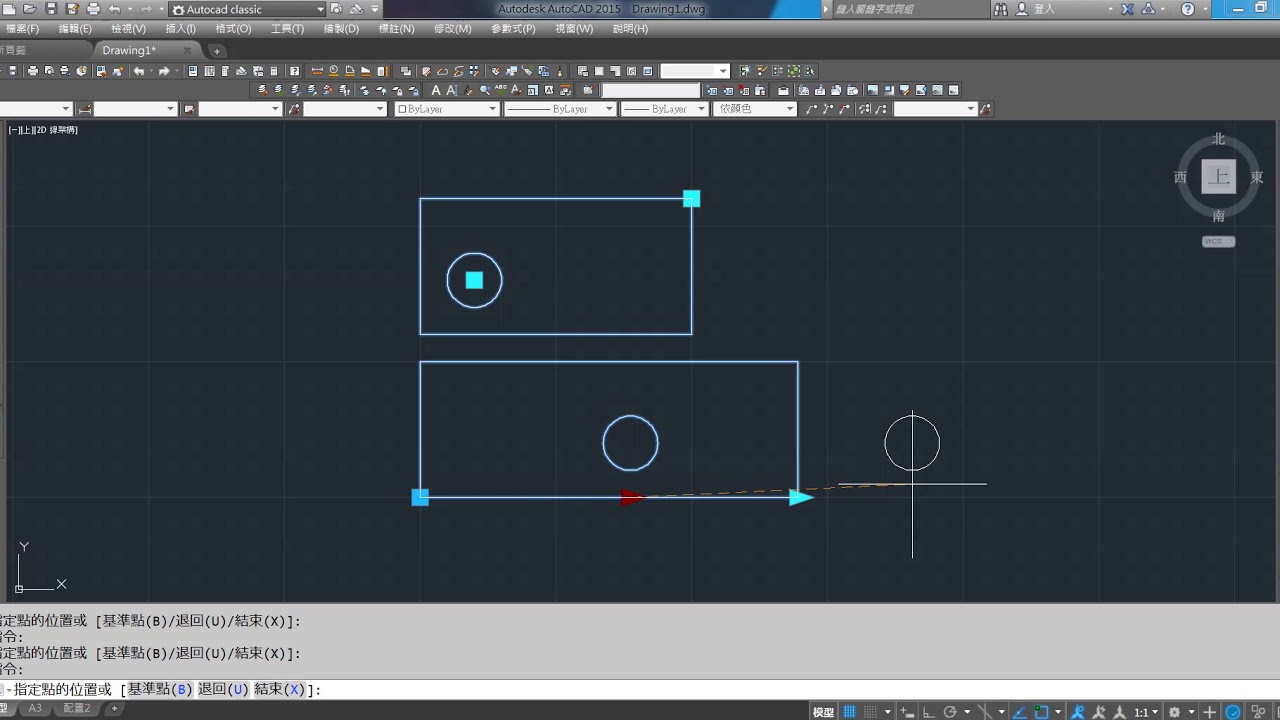Open the 標註(N) menu
The image size is (1280, 720).
(x=396, y=29)
